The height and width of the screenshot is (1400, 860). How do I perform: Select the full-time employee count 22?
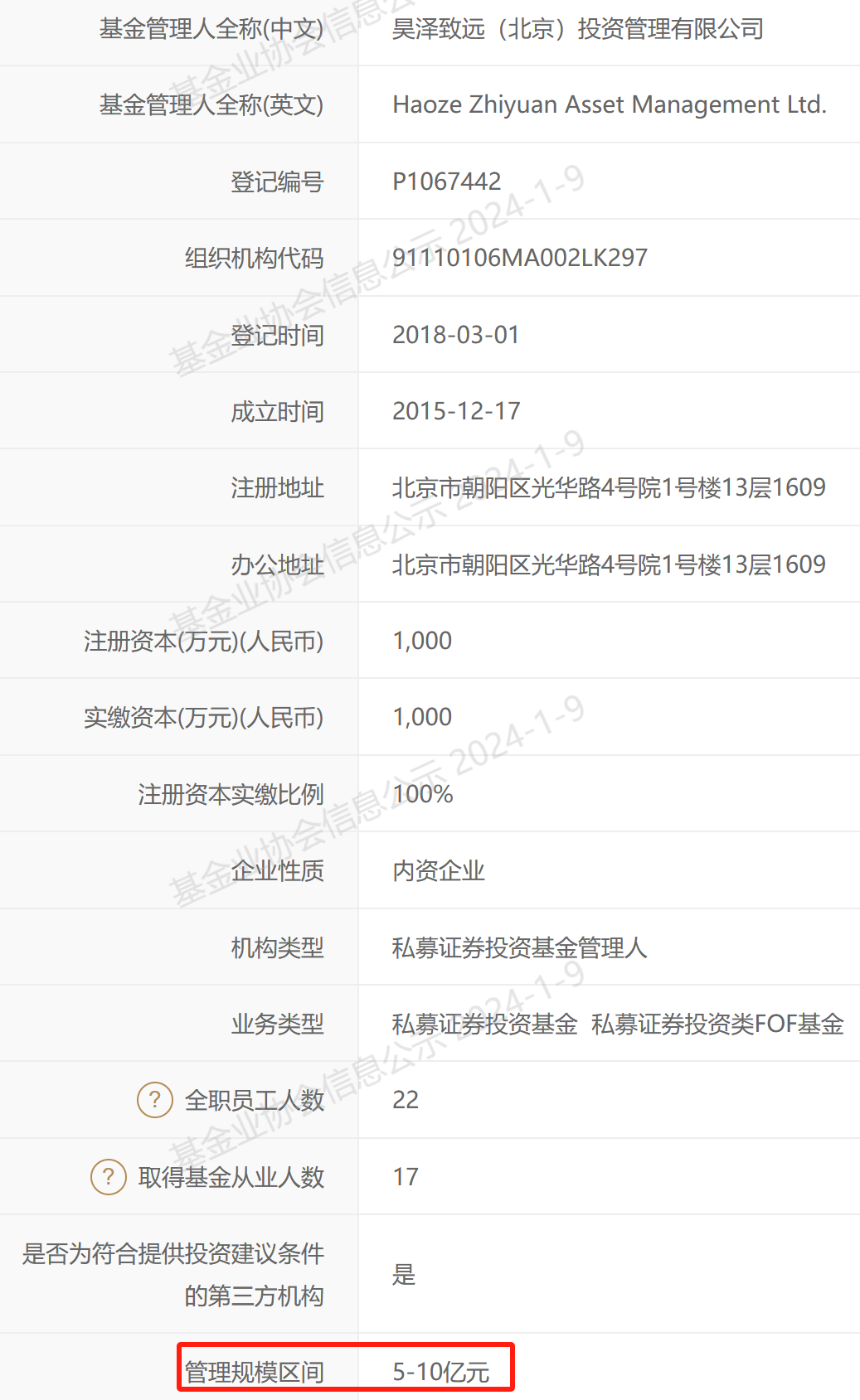pos(406,1100)
